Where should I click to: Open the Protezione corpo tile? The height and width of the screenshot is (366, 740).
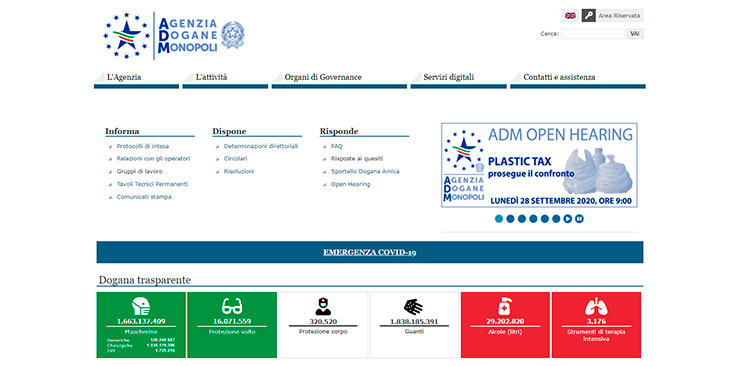click(x=323, y=324)
